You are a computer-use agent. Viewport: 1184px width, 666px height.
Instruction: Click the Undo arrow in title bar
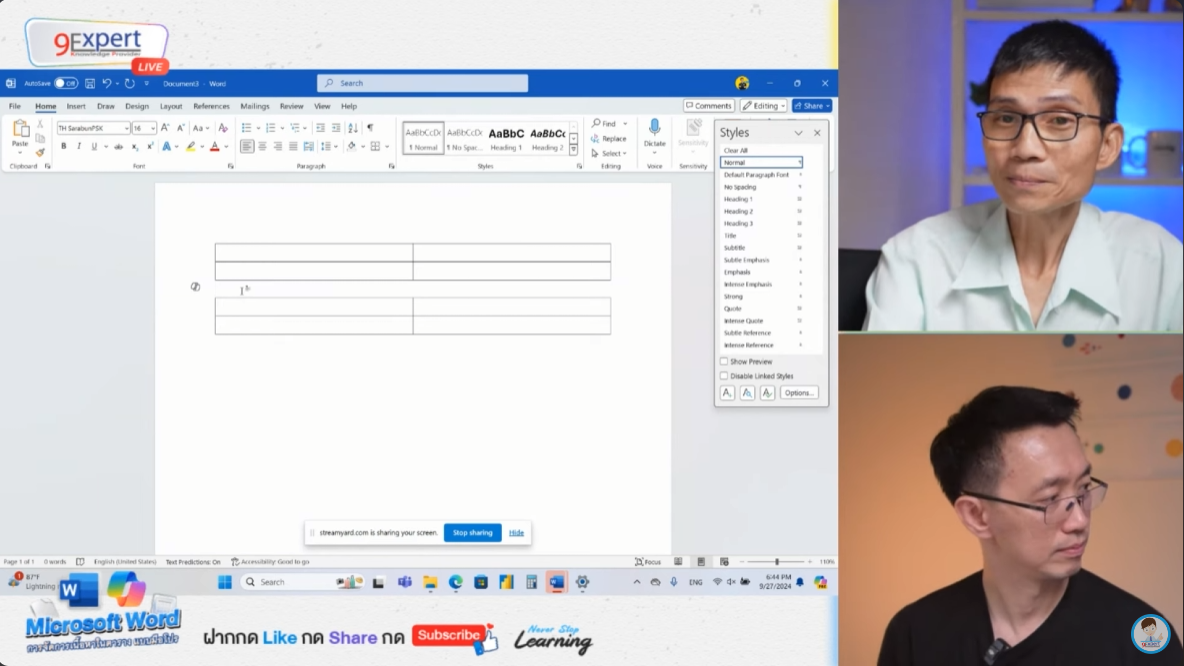[106, 84]
